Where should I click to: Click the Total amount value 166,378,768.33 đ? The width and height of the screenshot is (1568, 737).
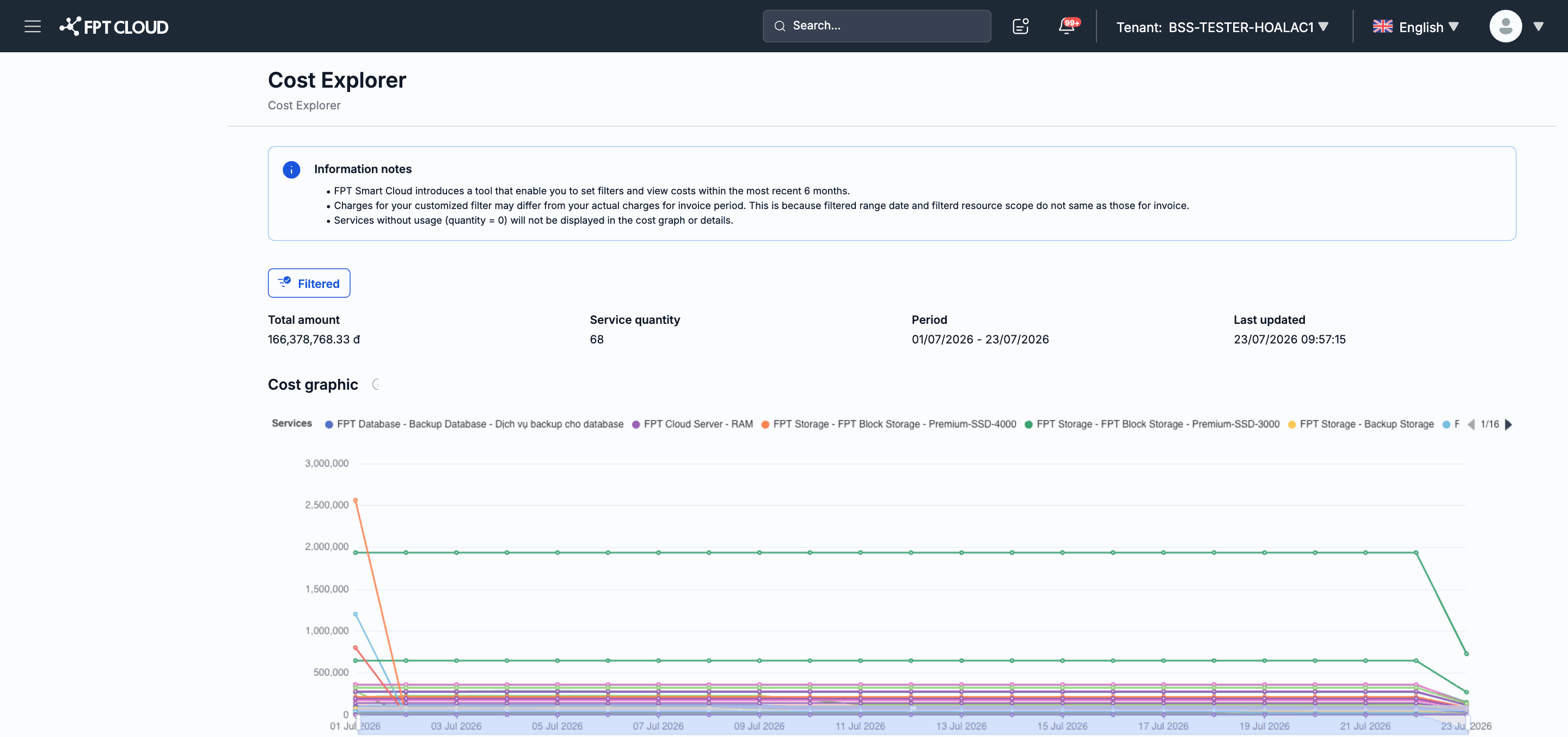pyautogui.click(x=314, y=340)
